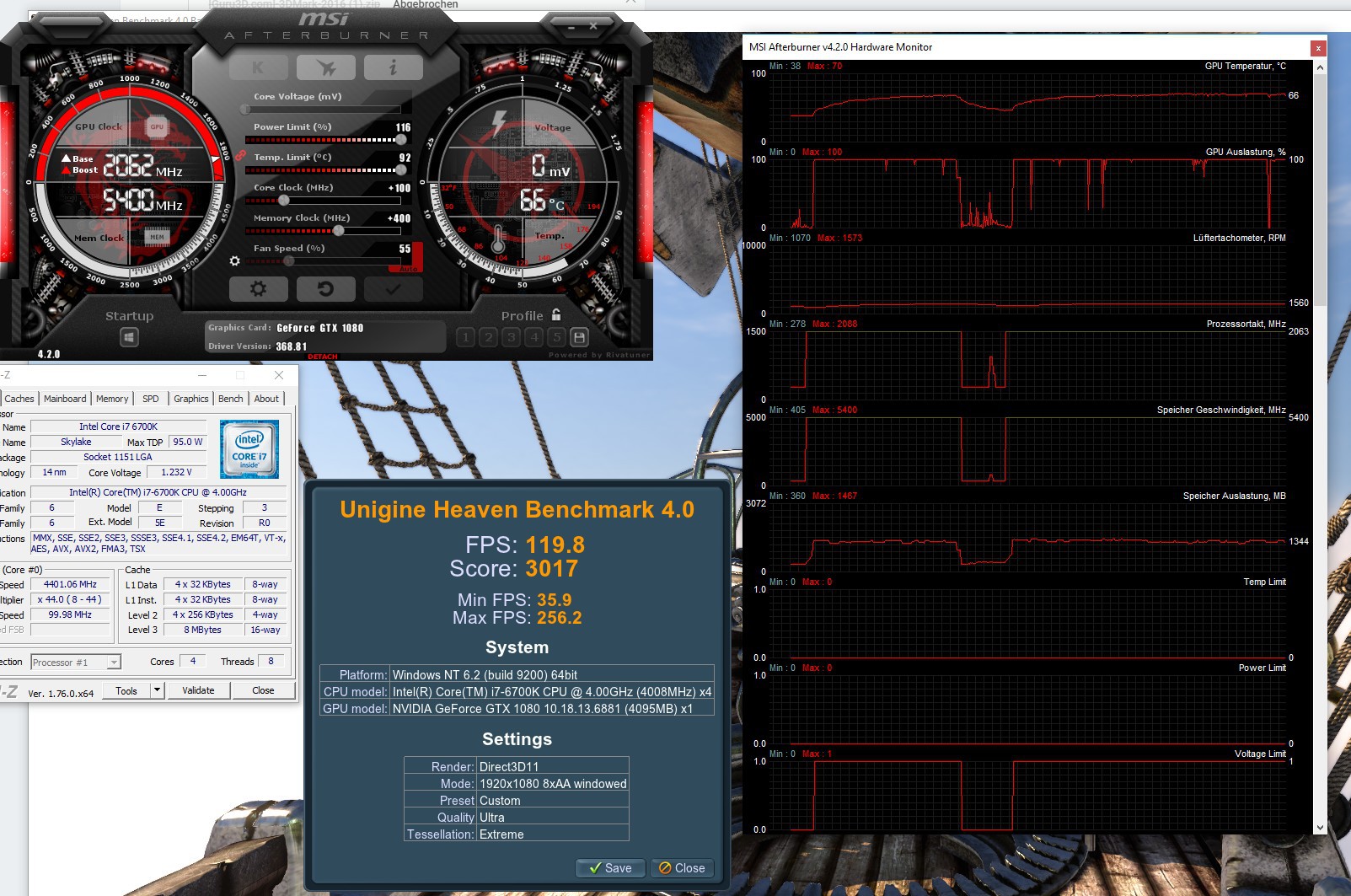
Task: Switch to the Caches tab in CPU-Z
Action: click(19, 399)
